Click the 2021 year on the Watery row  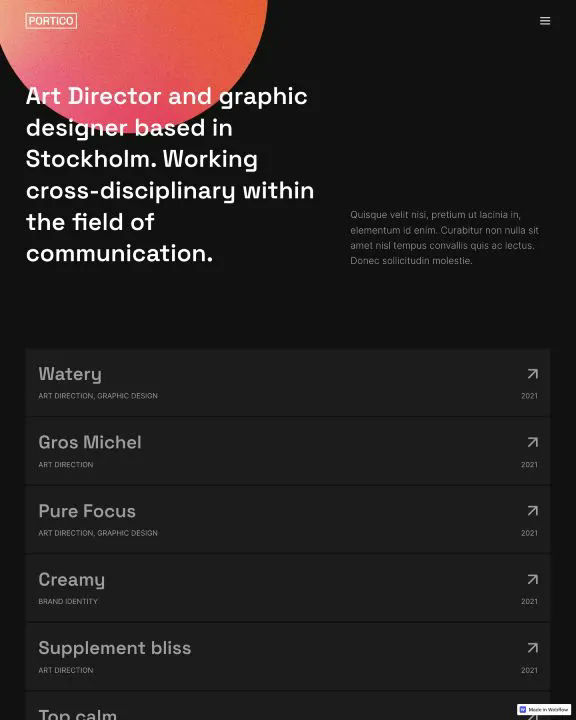(529, 396)
